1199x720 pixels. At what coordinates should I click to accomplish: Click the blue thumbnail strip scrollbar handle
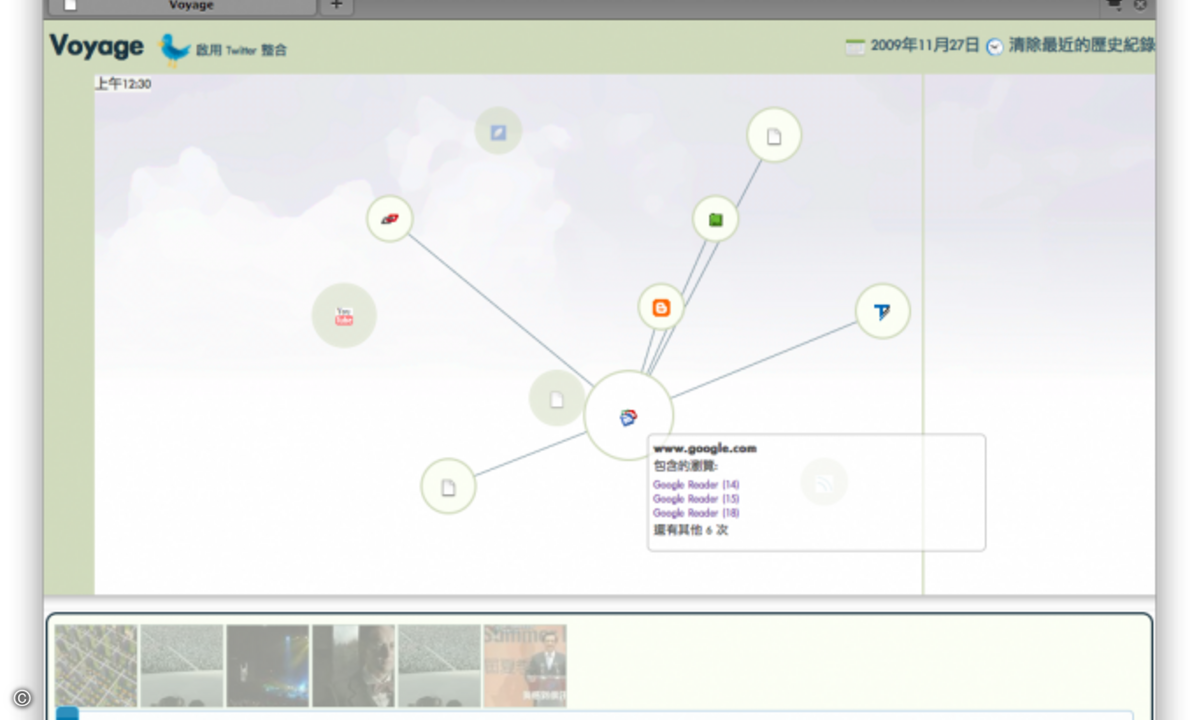67,714
